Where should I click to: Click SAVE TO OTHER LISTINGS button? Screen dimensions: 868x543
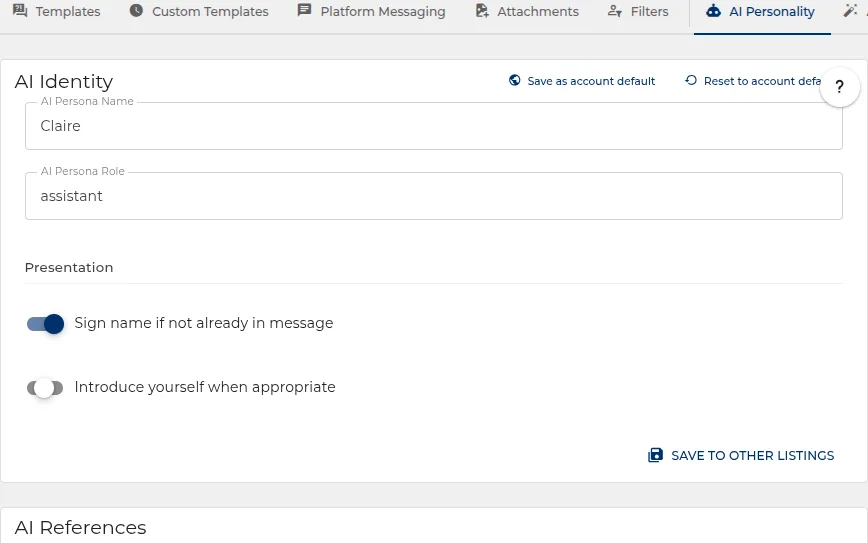pos(741,456)
